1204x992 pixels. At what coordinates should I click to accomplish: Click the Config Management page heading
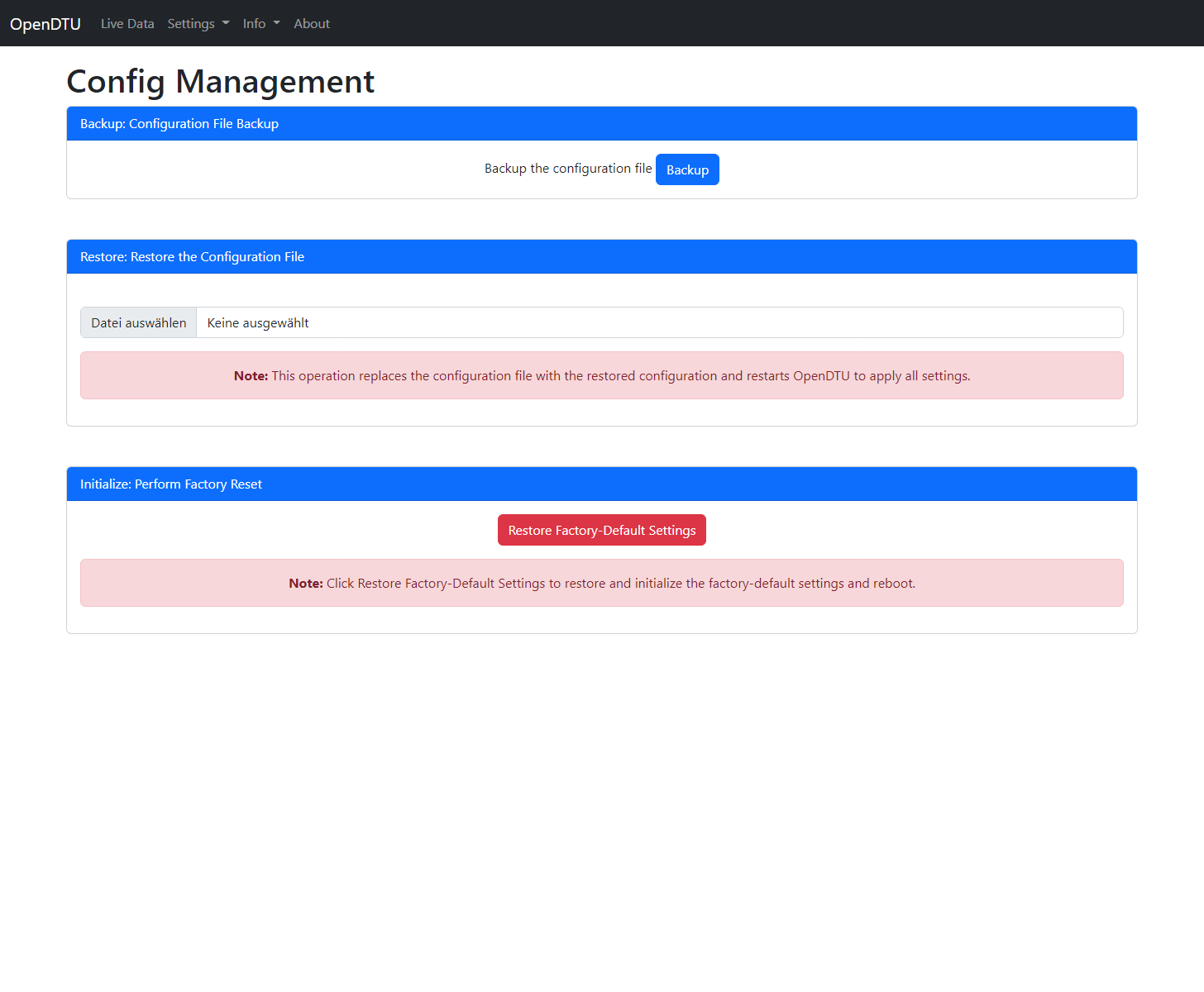pos(220,81)
